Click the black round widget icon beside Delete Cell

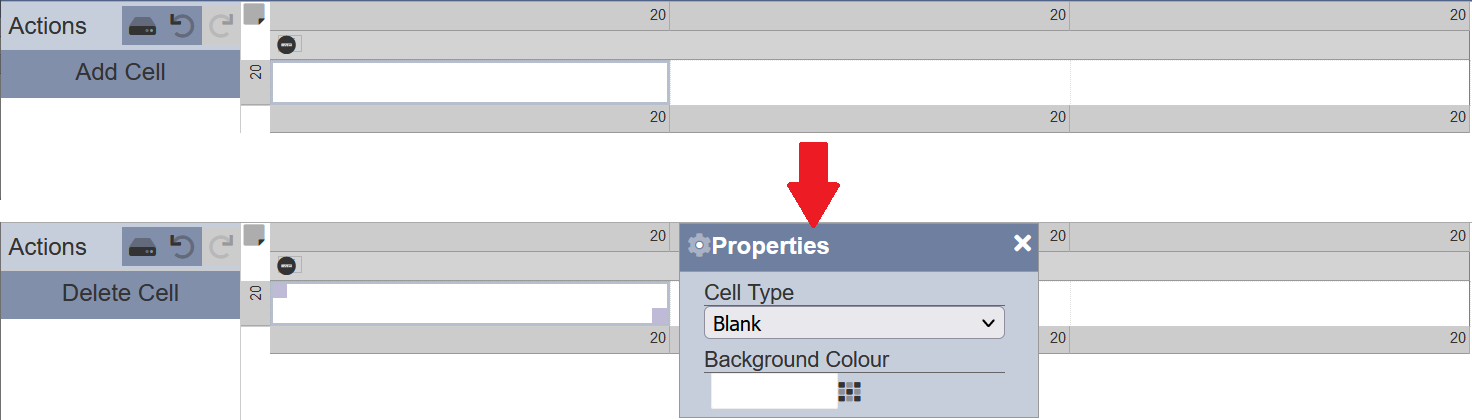click(x=286, y=265)
